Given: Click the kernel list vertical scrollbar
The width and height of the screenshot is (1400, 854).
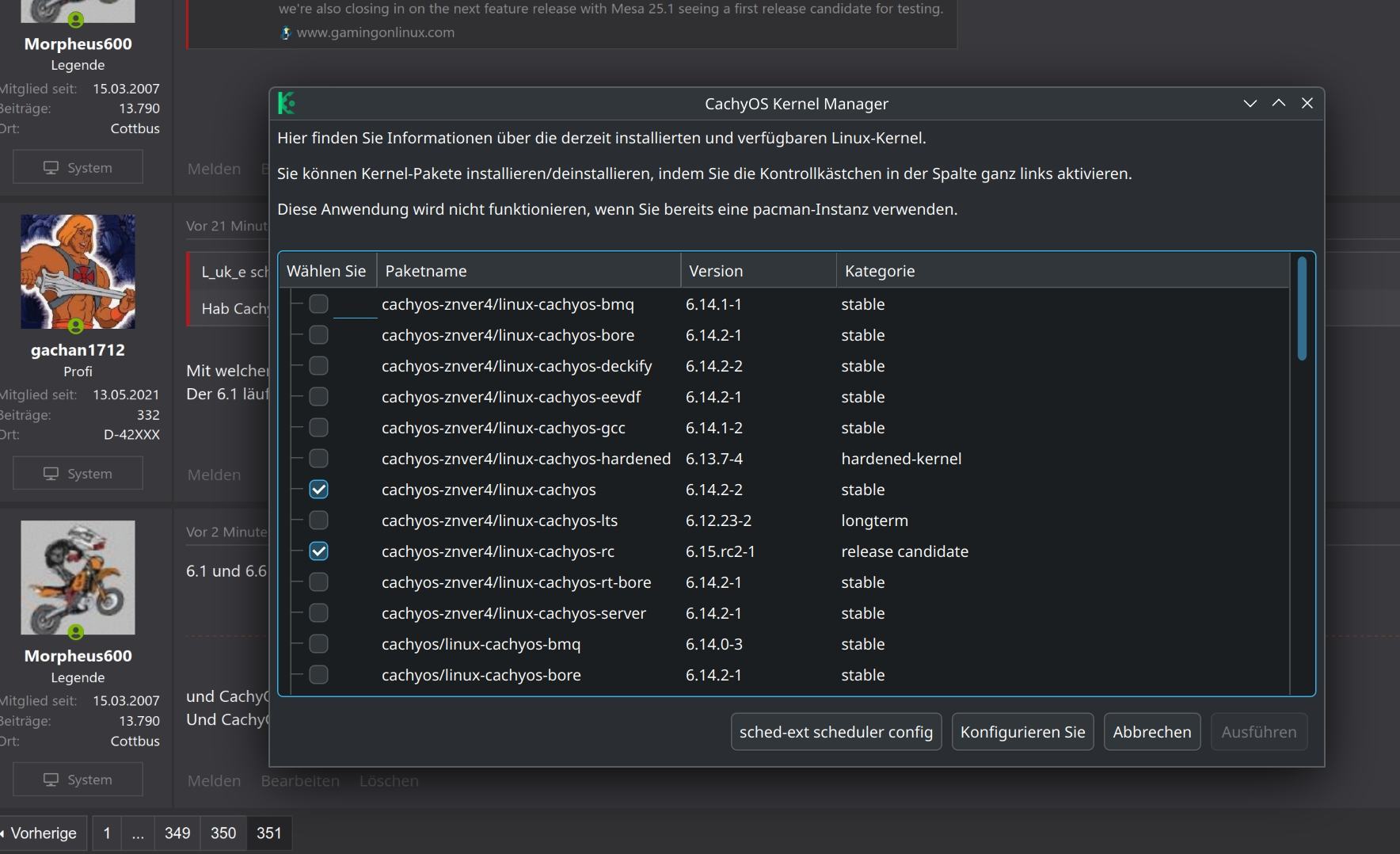Looking at the screenshot, I should [1302, 308].
